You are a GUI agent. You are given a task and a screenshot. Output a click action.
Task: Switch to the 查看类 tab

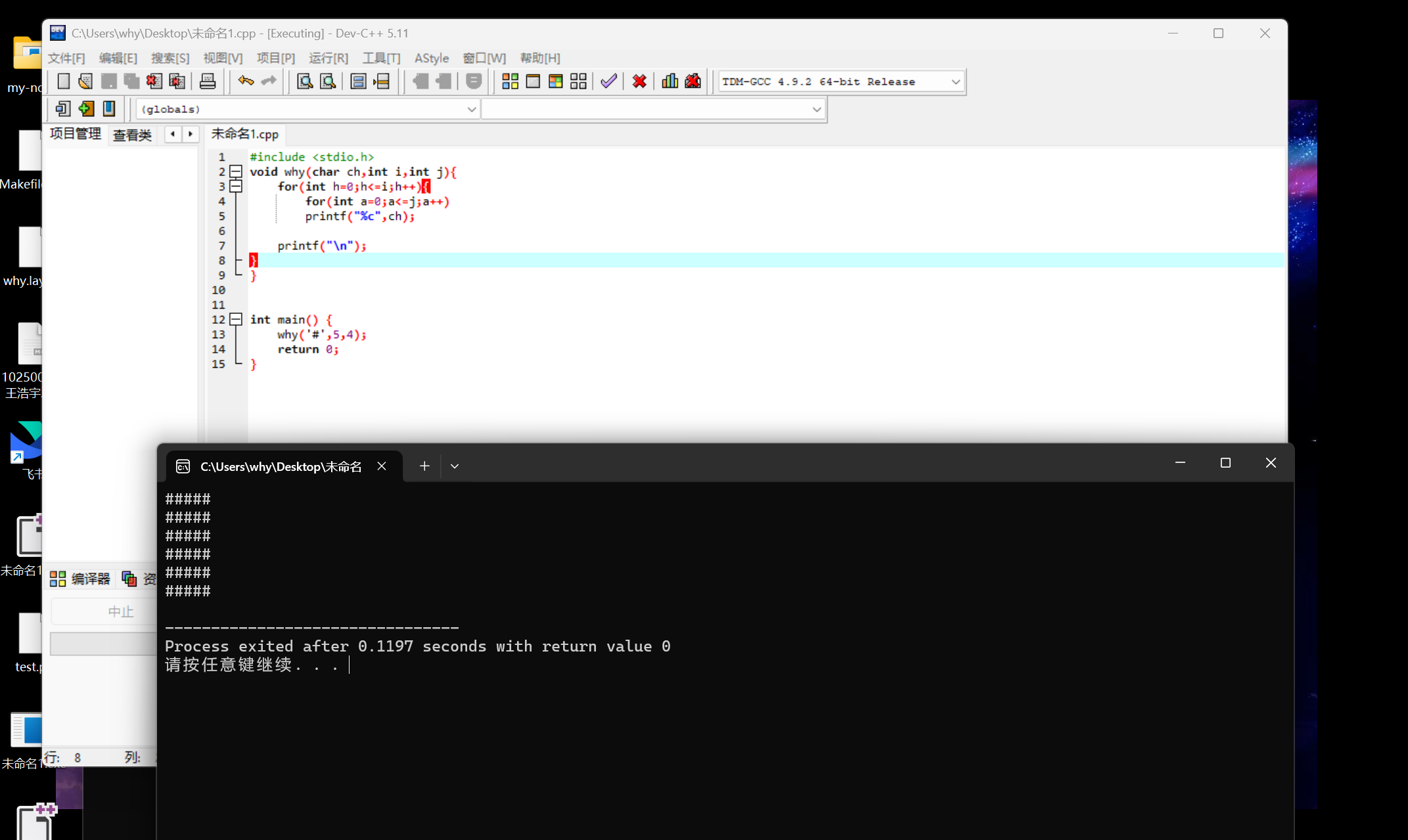[132, 135]
